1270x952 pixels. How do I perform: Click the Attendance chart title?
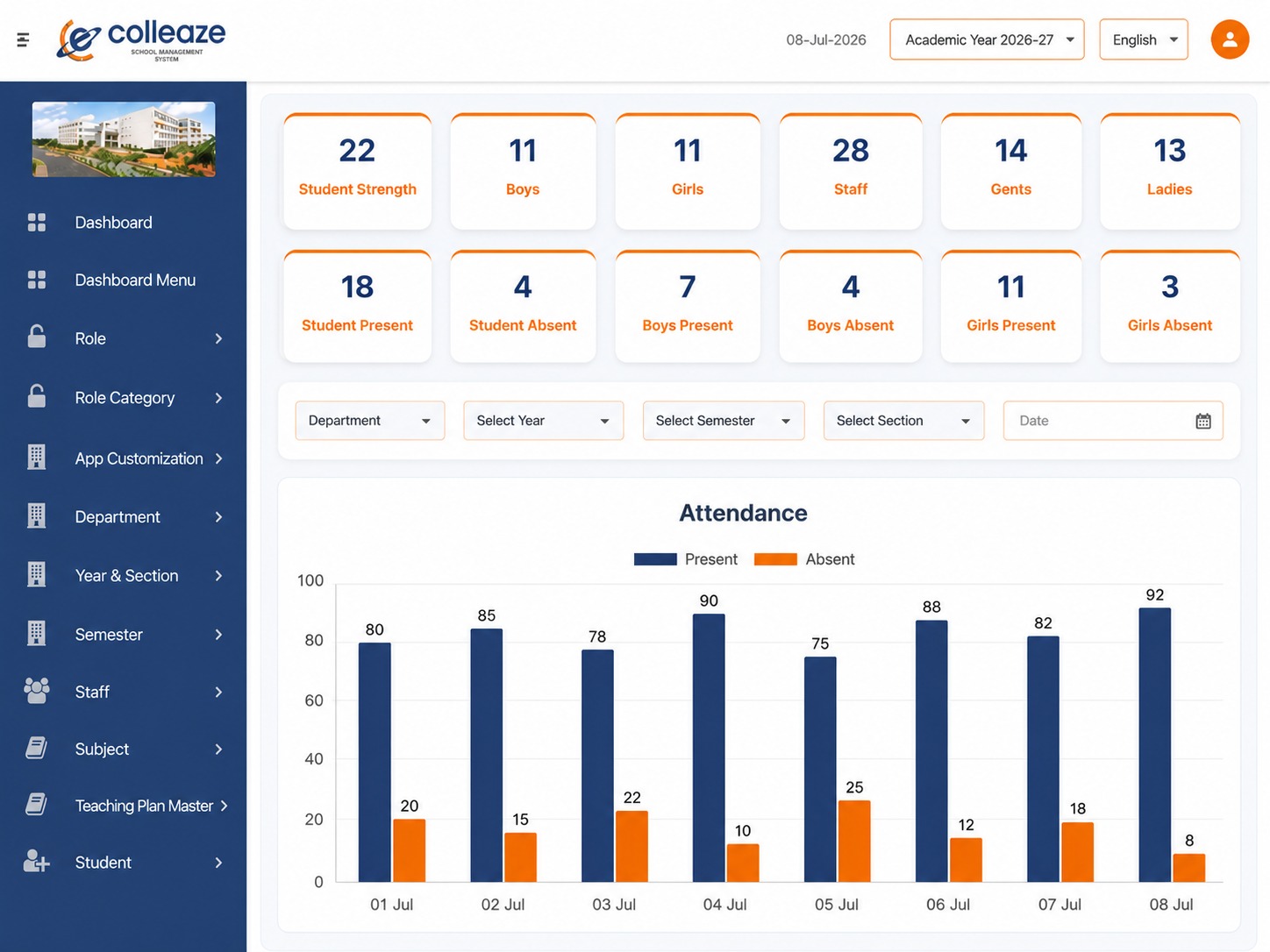[x=744, y=513]
